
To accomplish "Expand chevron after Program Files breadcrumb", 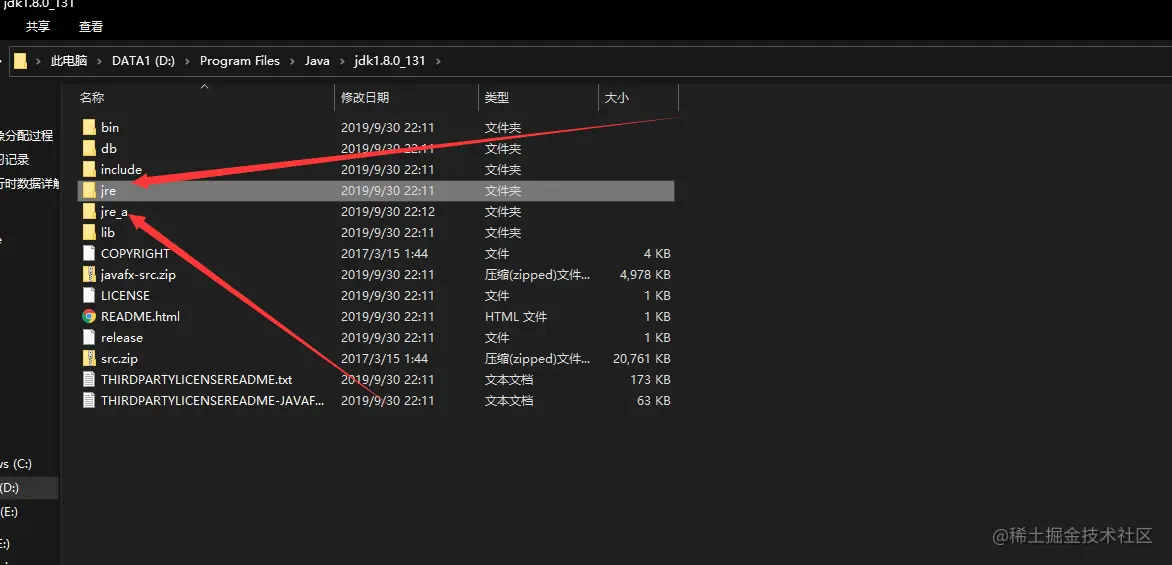I will point(292,61).
